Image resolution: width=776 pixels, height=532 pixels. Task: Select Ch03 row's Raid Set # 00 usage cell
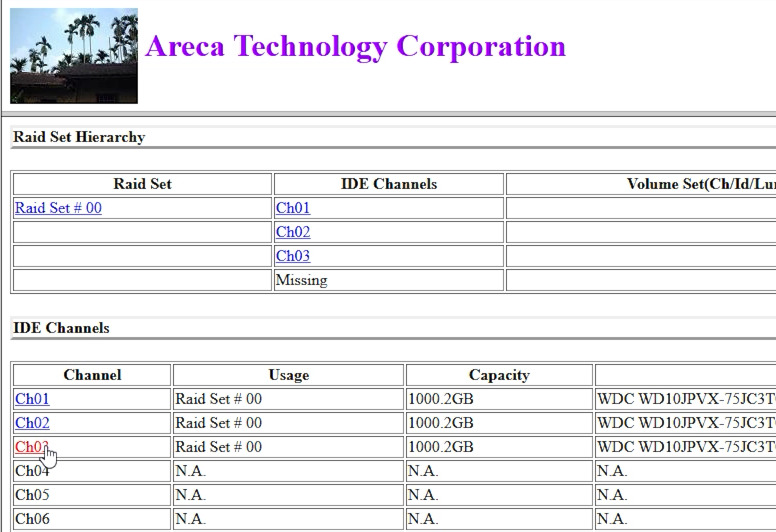click(x=289, y=447)
